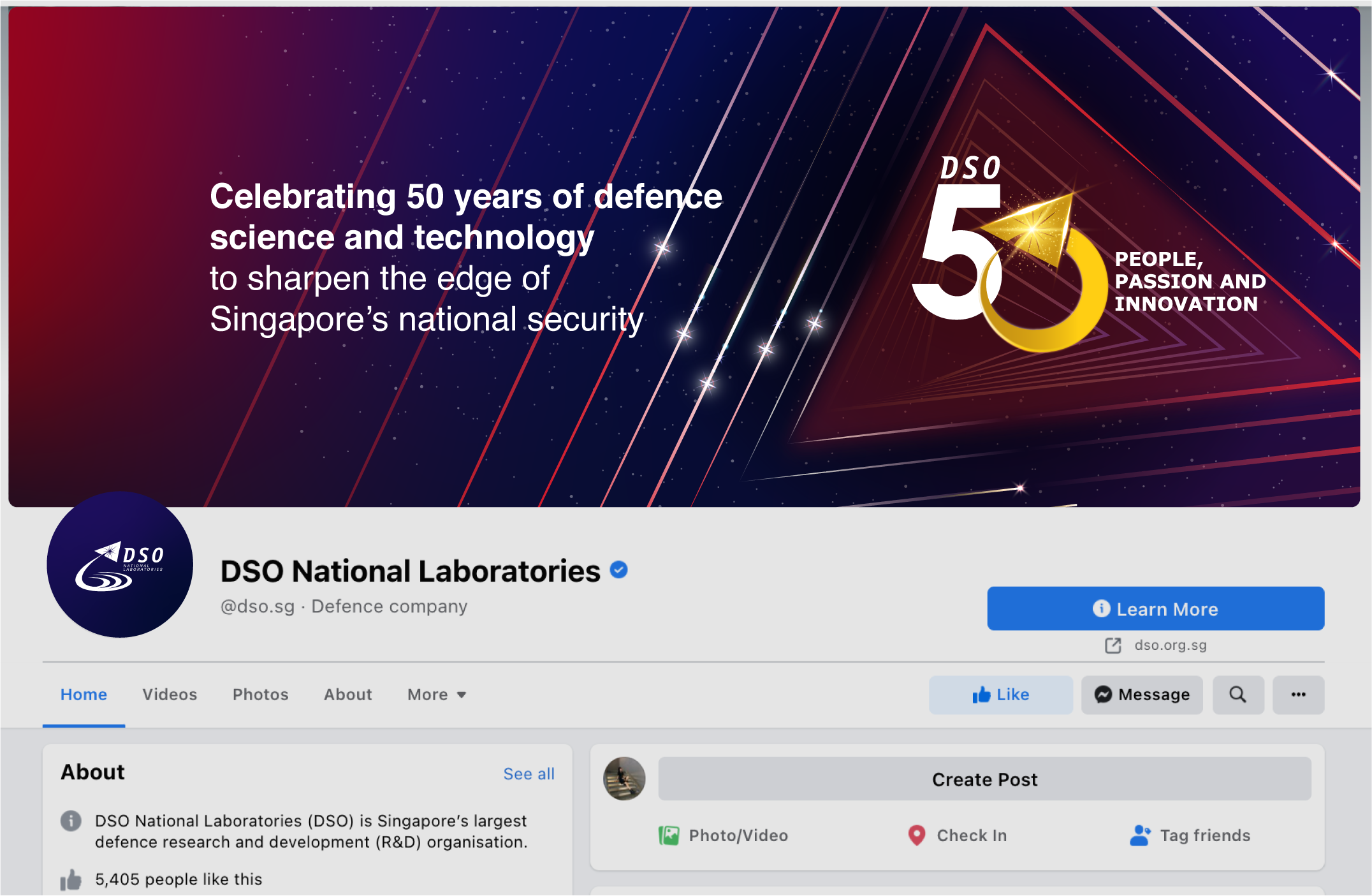
Task: Click the page name DSO National Laboratories
Action: [x=411, y=571]
